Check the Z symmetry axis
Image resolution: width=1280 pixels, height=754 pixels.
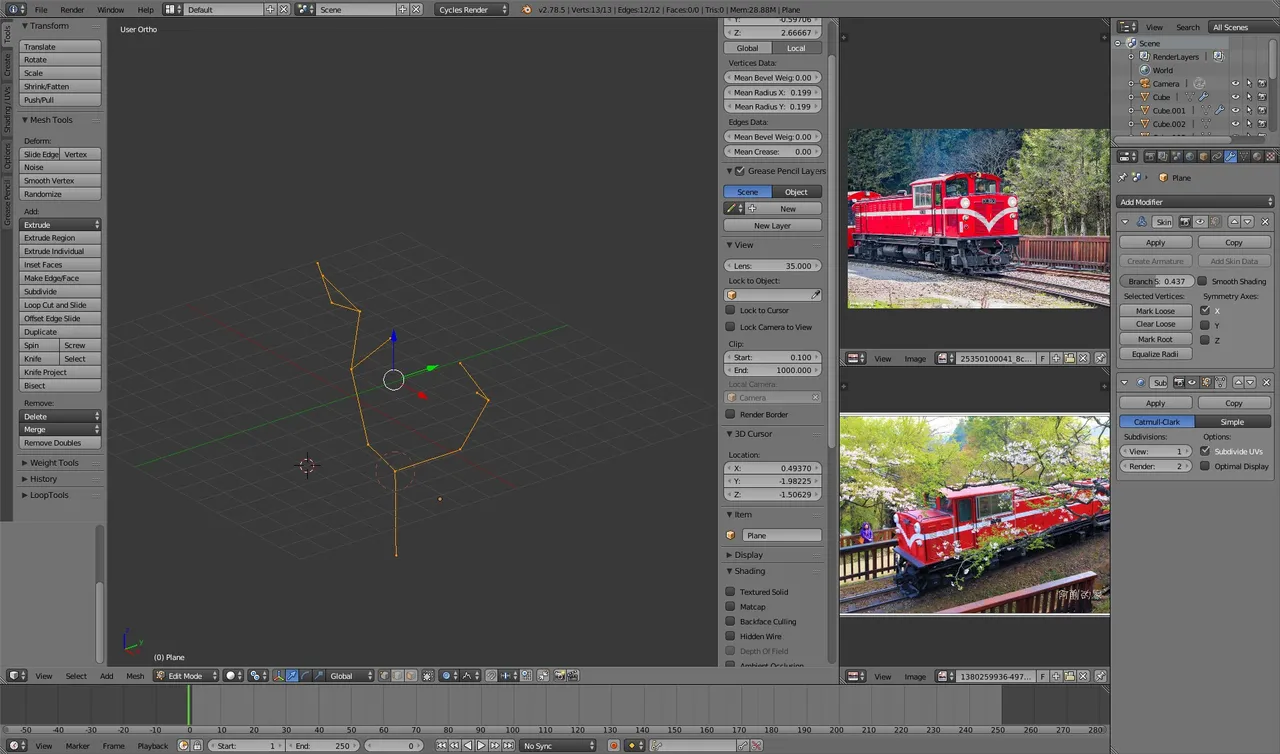(1204, 340)
